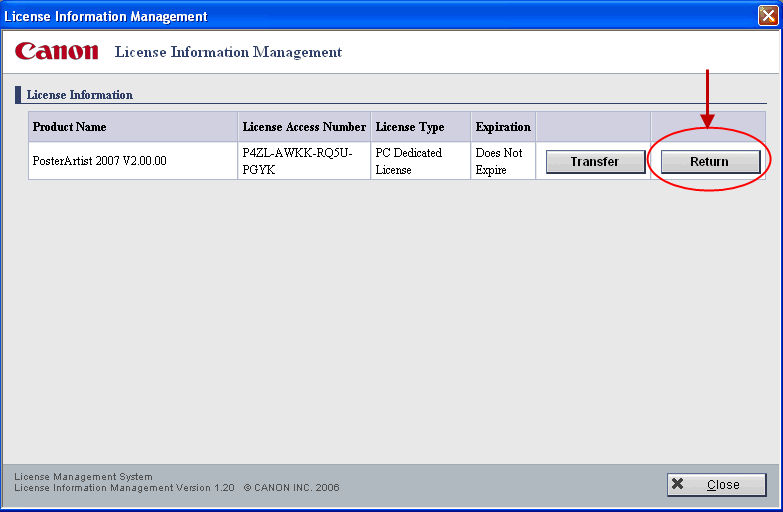The image size is (783, 512).
Task: Click the license access number P4ZL-AWKK-RQ5U-PGYK
Action: 297,161
